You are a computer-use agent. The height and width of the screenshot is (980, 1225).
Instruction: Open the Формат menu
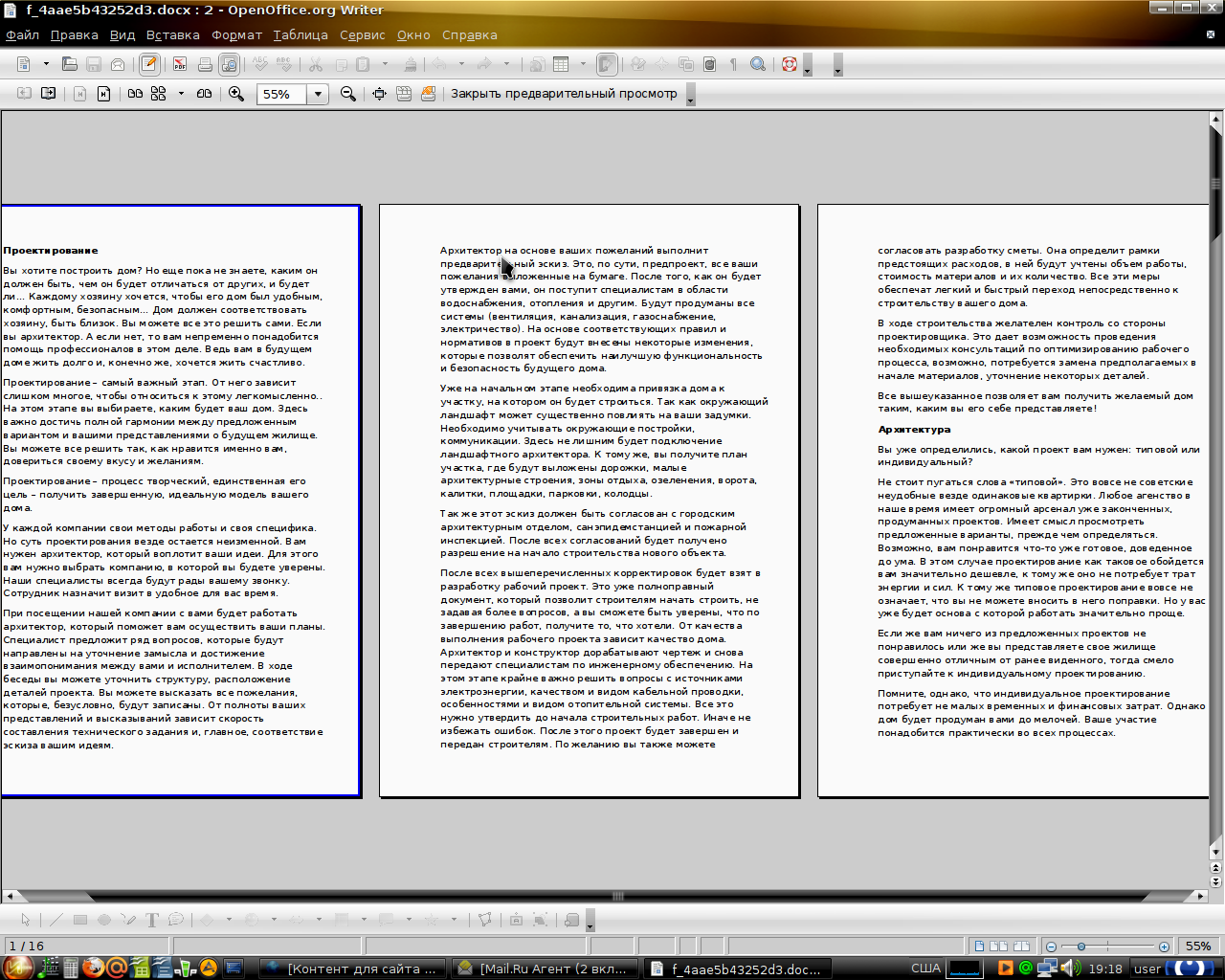(236, 35)
